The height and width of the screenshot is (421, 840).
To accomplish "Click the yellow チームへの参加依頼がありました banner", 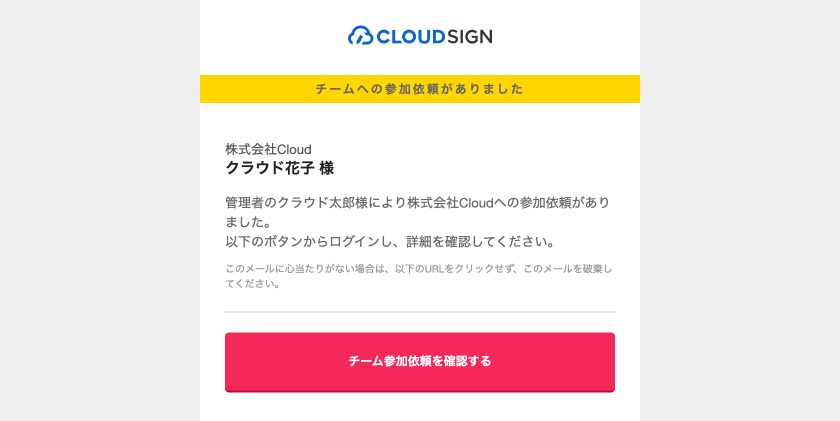I will pos(420,89).
